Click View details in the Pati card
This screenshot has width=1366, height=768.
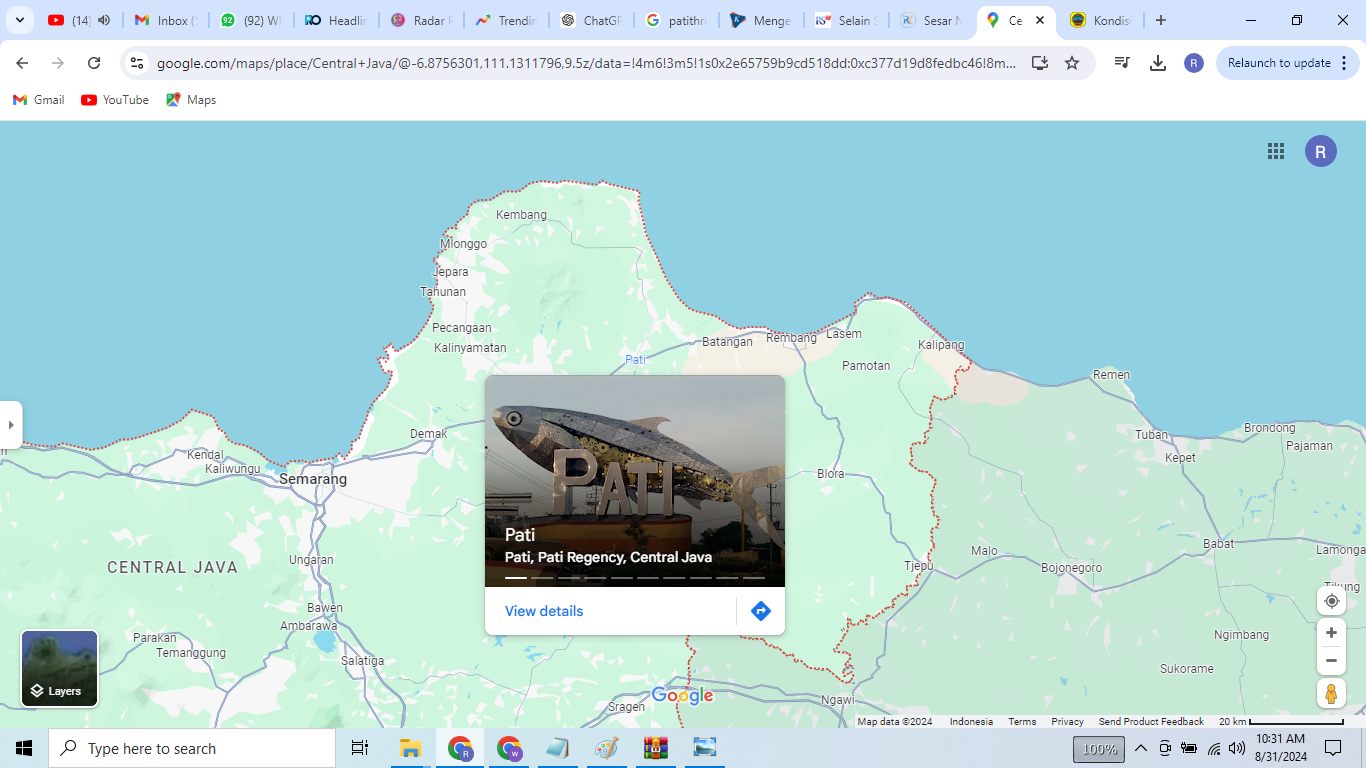544,611
